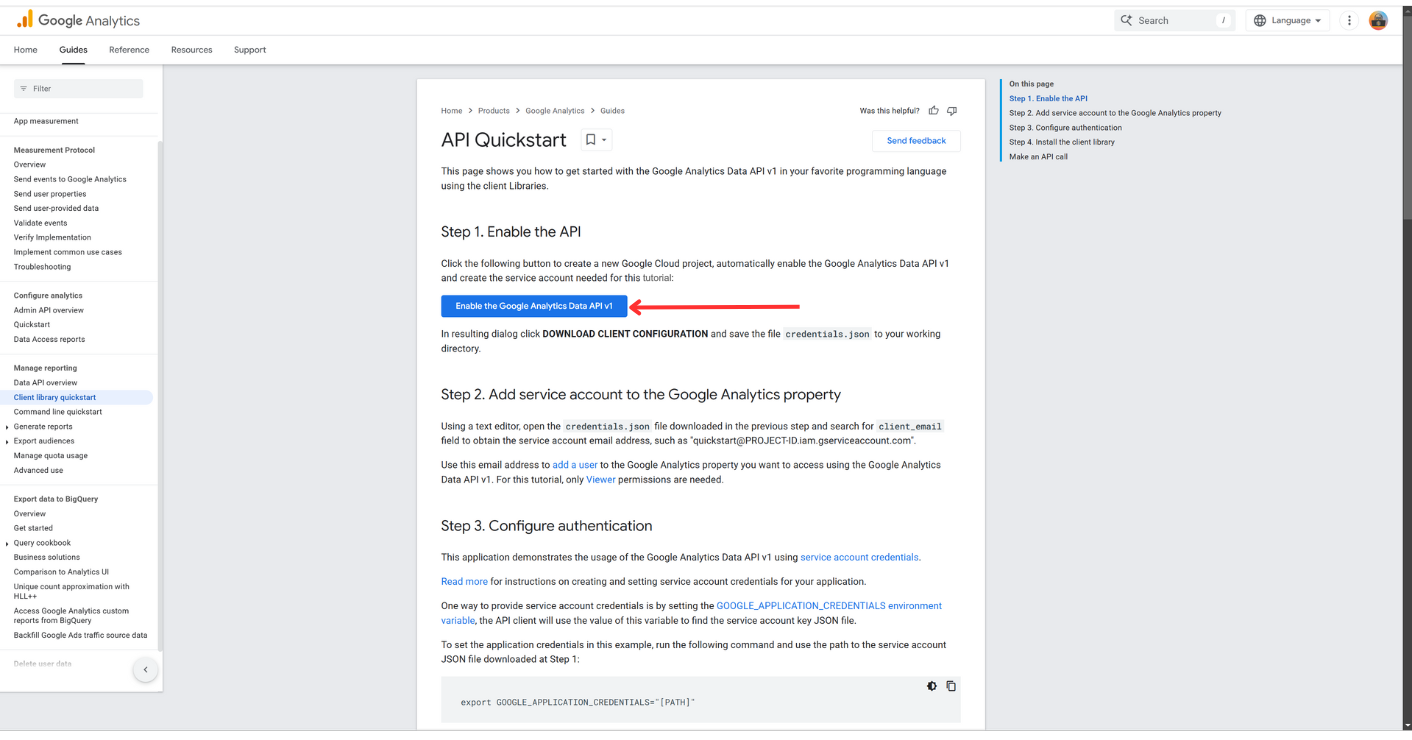Expand Generate reports tree item
The image size is (1412, 740).
pos(7,427)
